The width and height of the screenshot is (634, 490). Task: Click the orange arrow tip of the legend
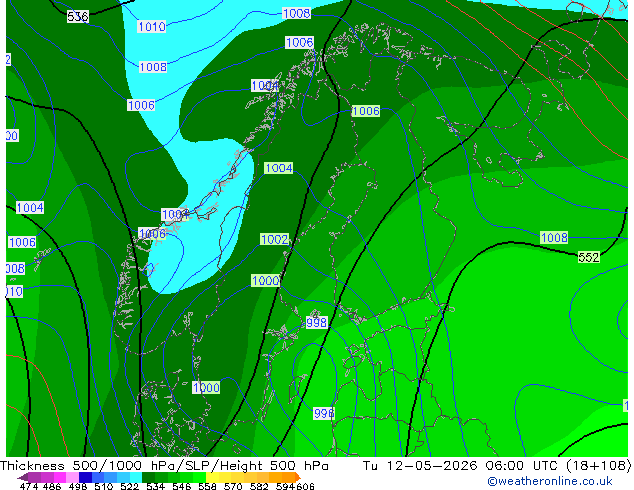298,477
